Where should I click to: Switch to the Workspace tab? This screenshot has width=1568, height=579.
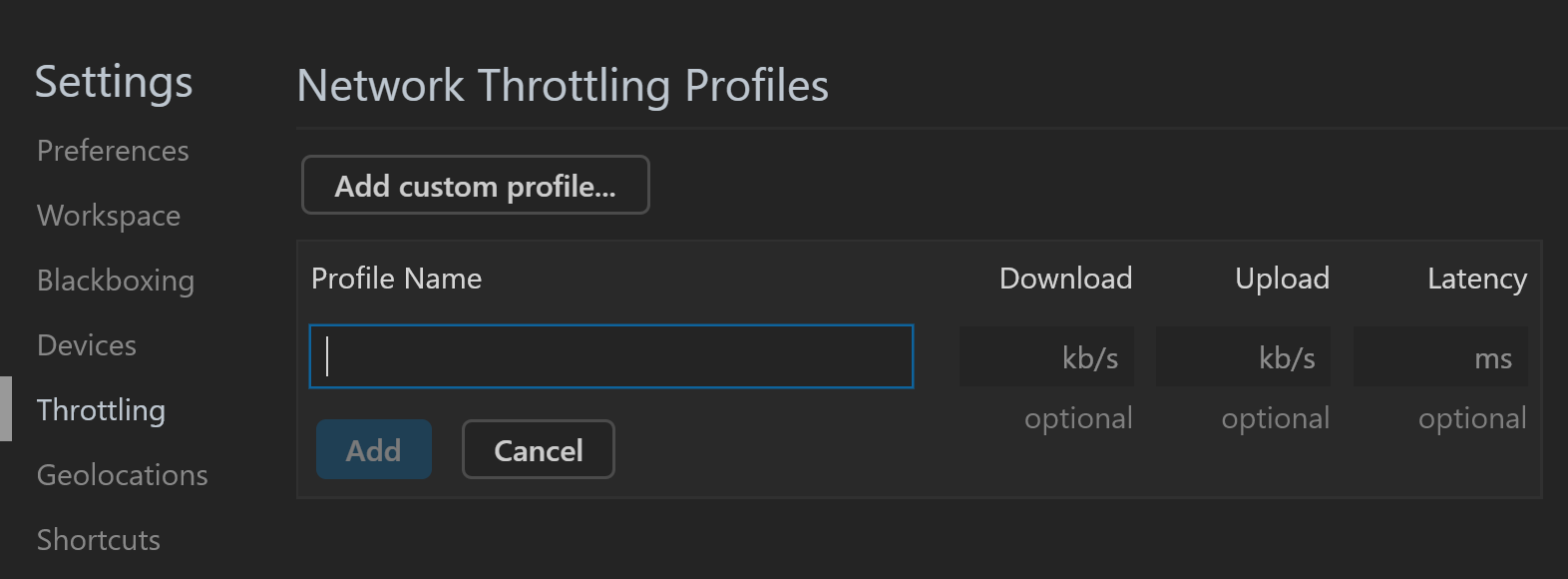pyautogui.click(x=109, y=216)
